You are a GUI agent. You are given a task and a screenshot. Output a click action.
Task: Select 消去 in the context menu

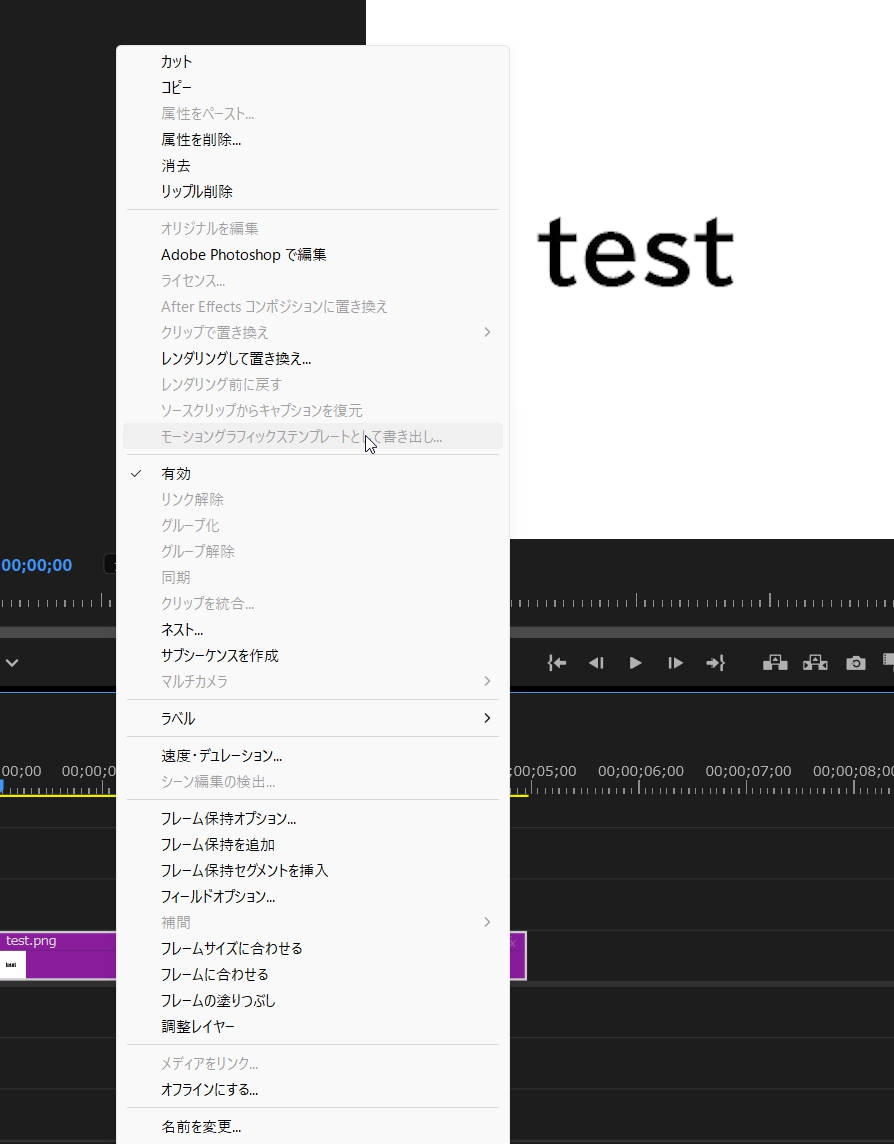[x=312, y=166]
